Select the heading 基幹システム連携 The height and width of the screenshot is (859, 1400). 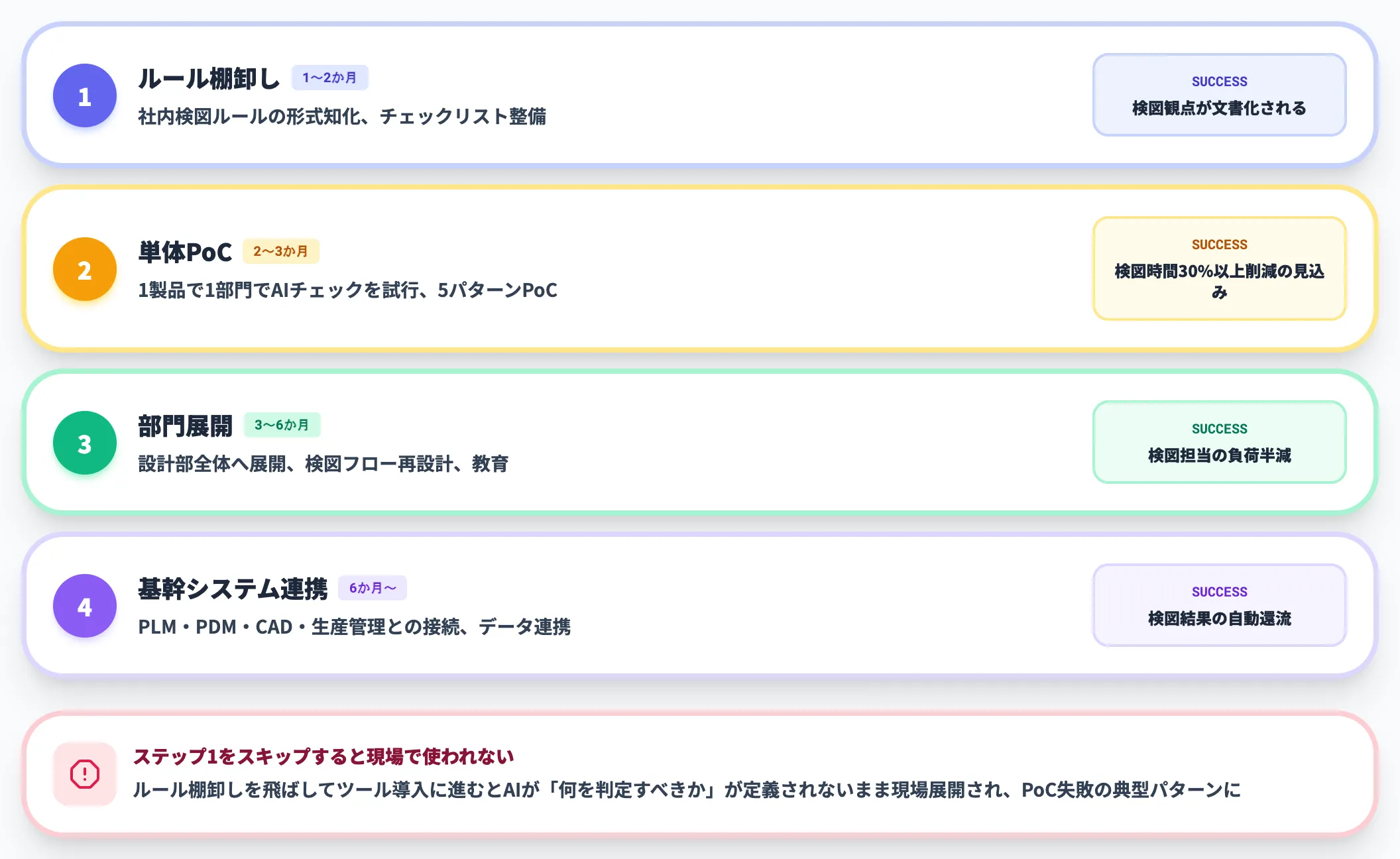233,589
